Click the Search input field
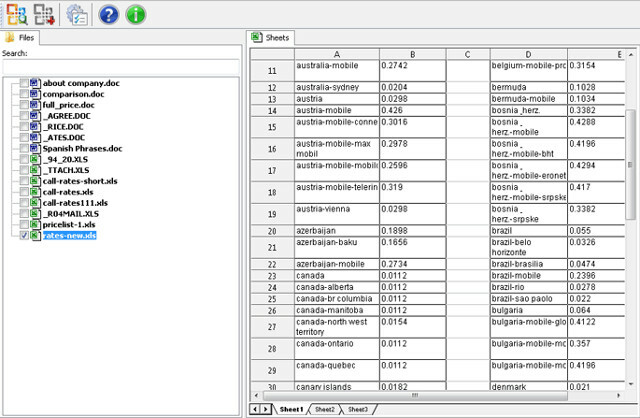This screenshot has height=418, width=640. click(x=121, y=67)
